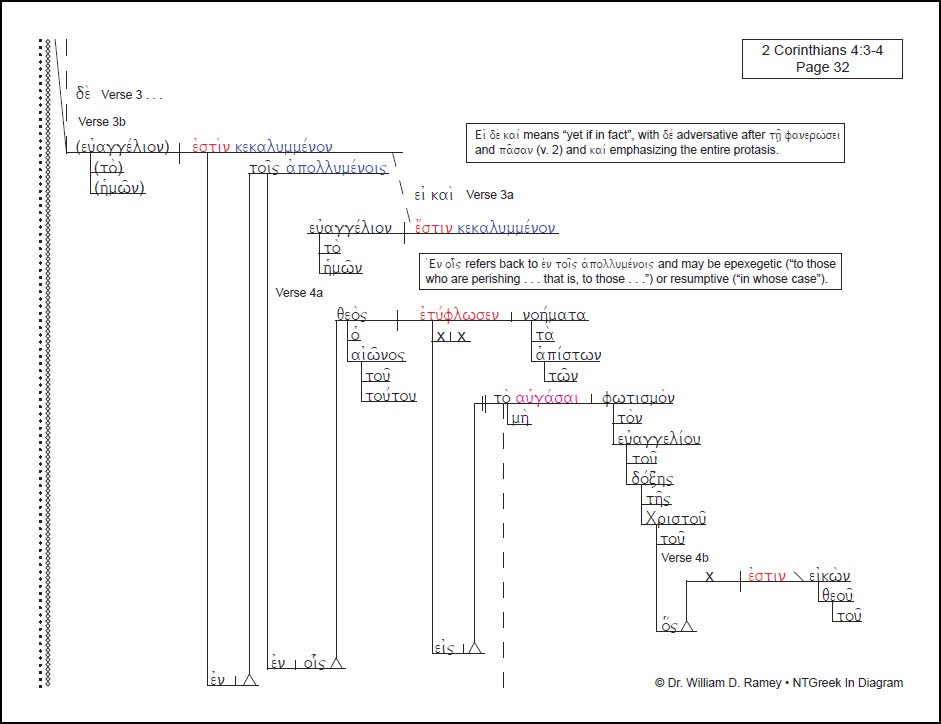
Task: Click the word "ἀπίστων"
Action: (568, 355)
